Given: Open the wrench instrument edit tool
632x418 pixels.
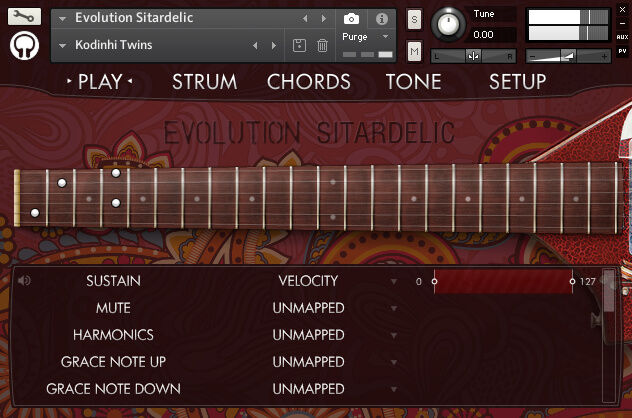Looking at the screenshot, I should [24, 17].
